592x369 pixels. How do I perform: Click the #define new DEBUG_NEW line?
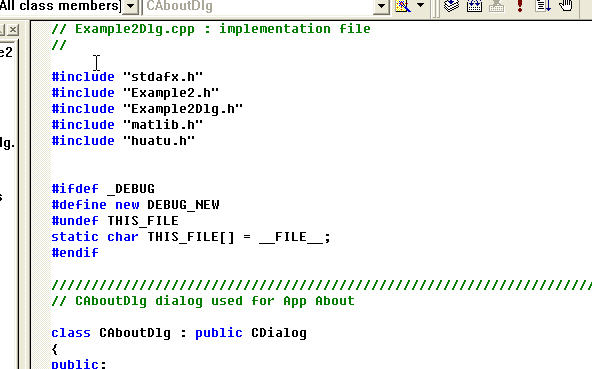click(x=136, y=205)
